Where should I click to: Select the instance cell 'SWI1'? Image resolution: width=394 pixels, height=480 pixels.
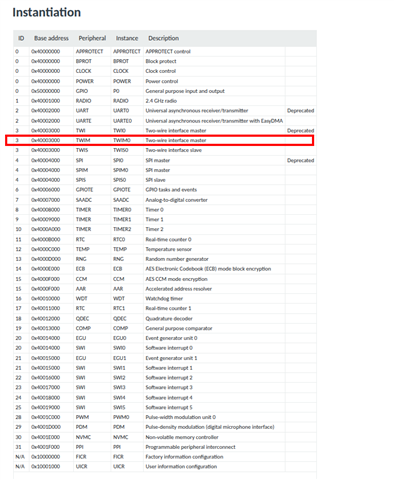click(119, 368)
